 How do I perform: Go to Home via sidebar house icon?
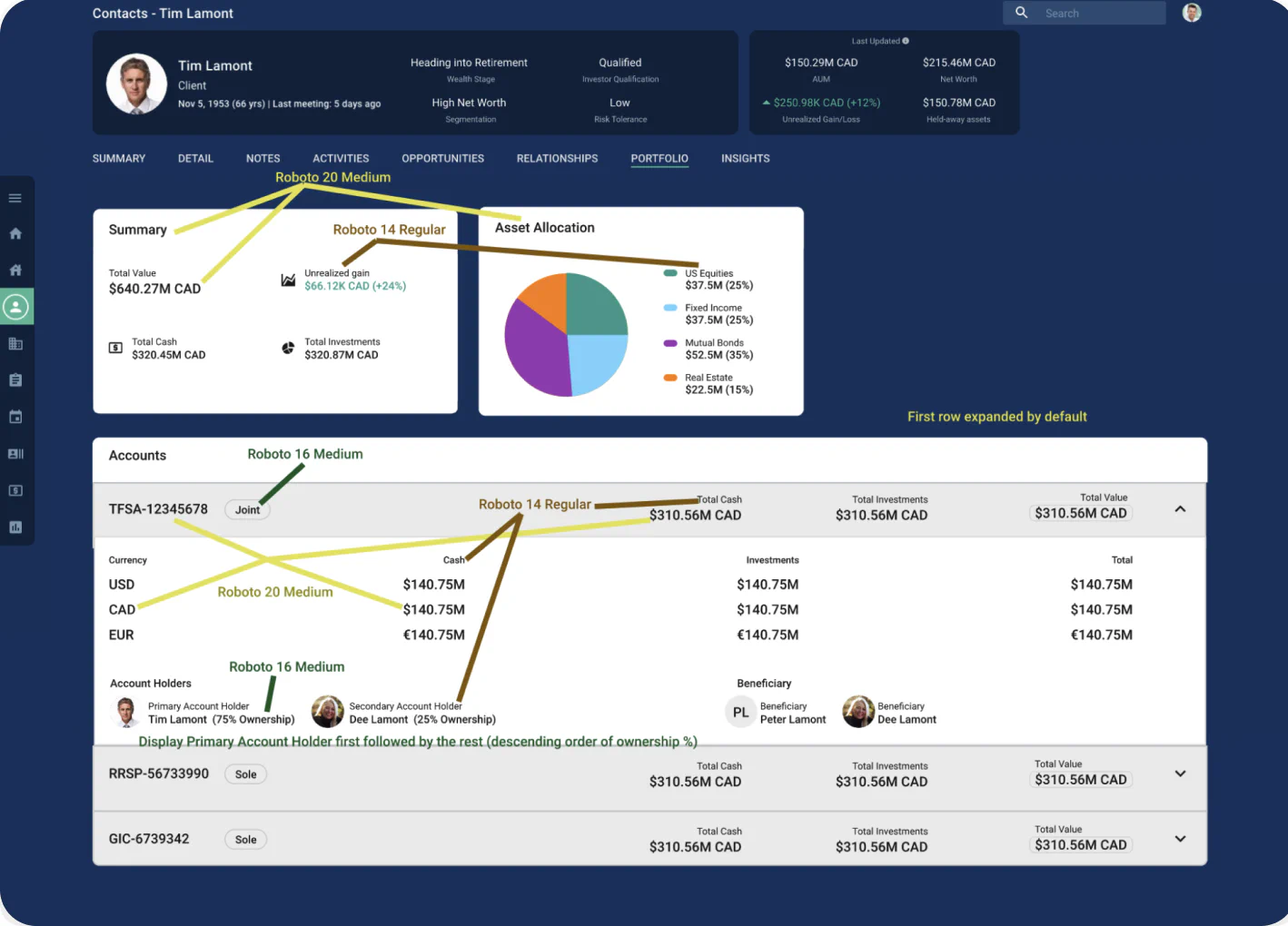(15, 233)
